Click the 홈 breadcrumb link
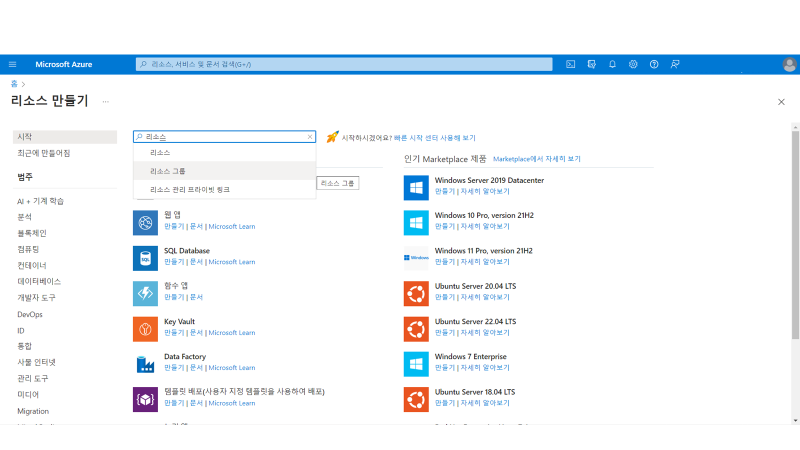 click(14, 84)
